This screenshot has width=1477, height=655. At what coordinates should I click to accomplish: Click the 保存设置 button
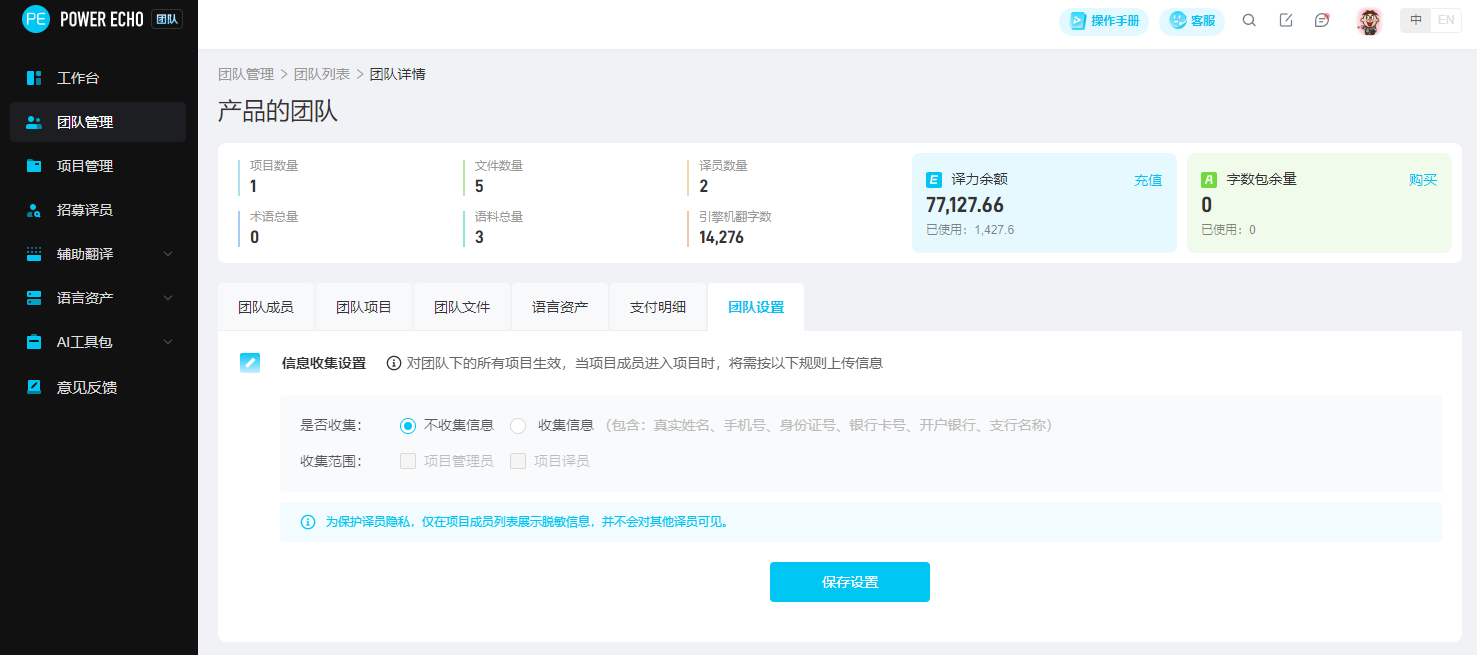[x=850, y=582]
